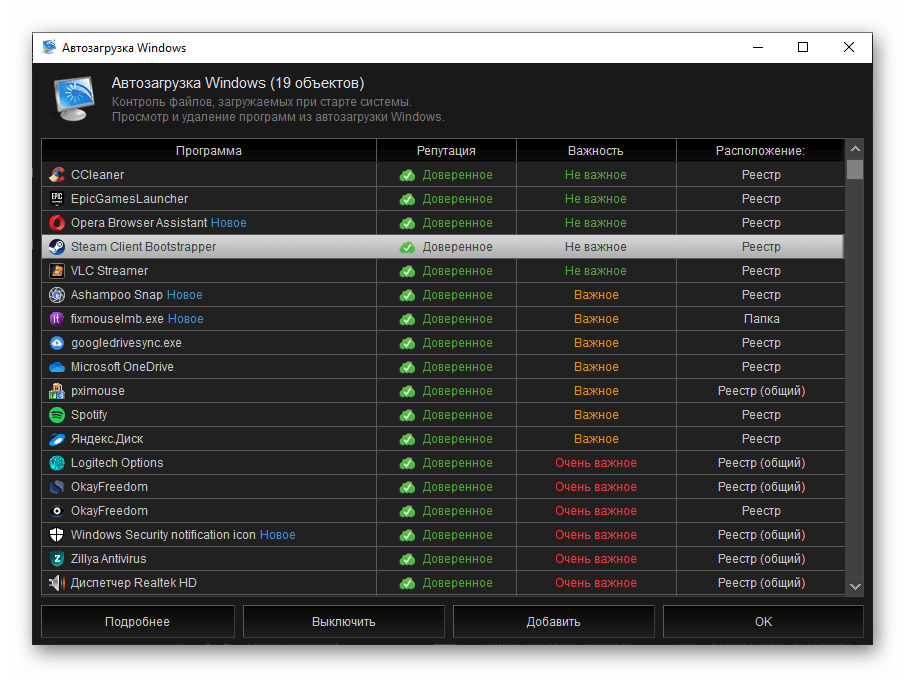Click the large computer icon in header

point(74,99)
